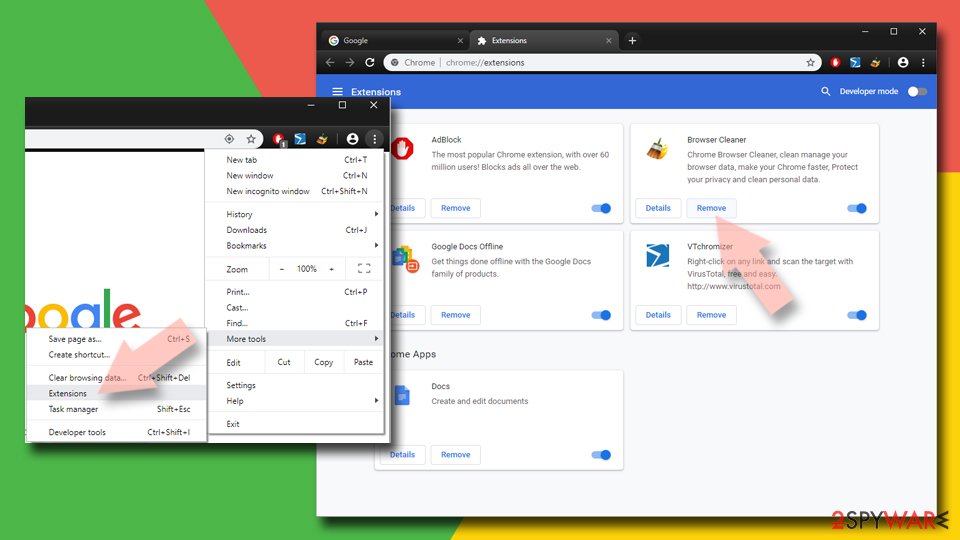Choose Print from the menu

(x=296, y=292)
